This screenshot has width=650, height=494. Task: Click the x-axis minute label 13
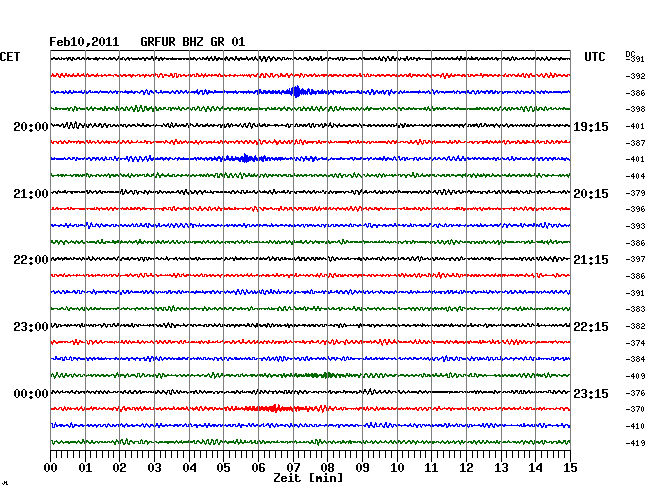(x=501, y=468)
